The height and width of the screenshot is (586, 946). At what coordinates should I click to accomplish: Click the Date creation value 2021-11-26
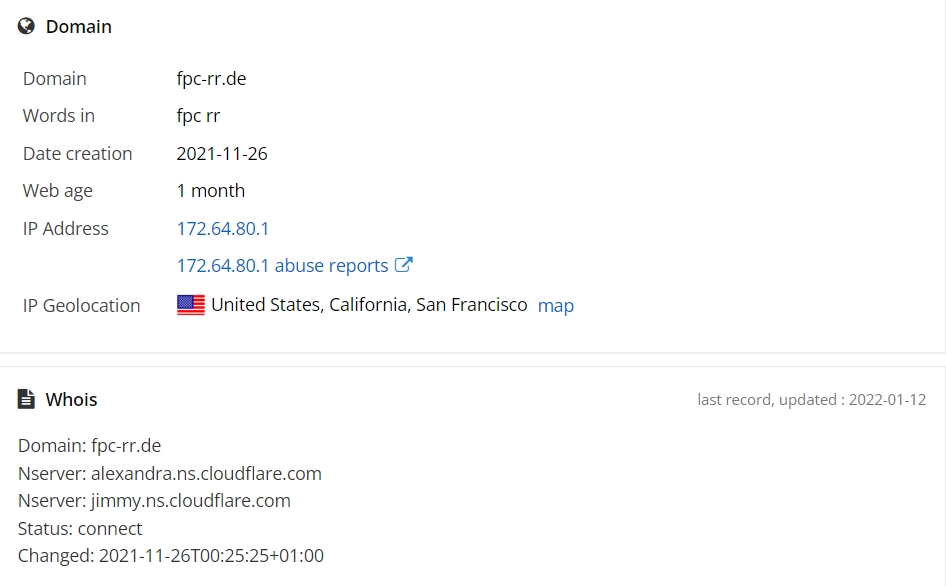pyautogui.click(x=222, y=154)
